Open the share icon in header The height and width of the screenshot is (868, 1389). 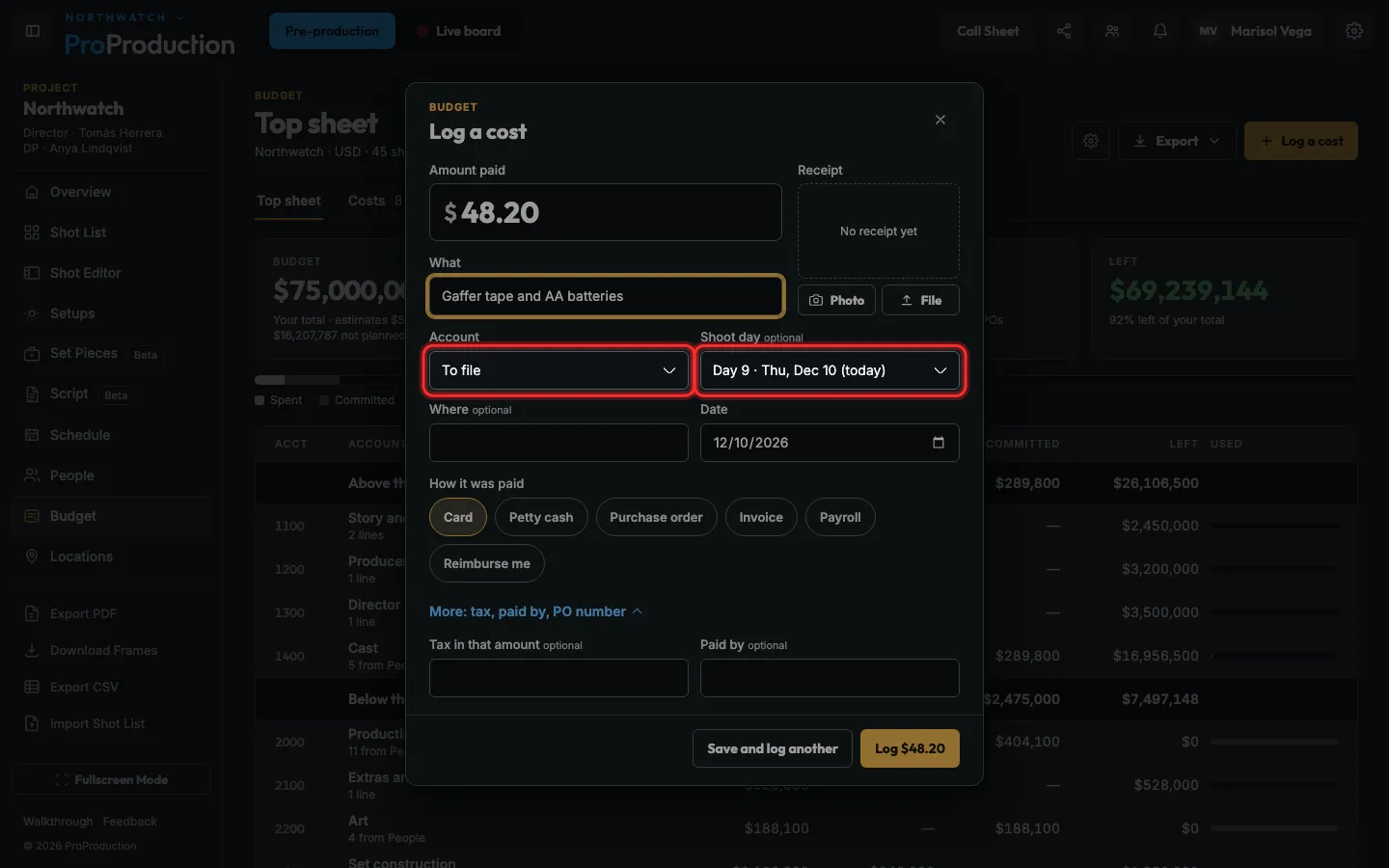(x=1064, y=31)
